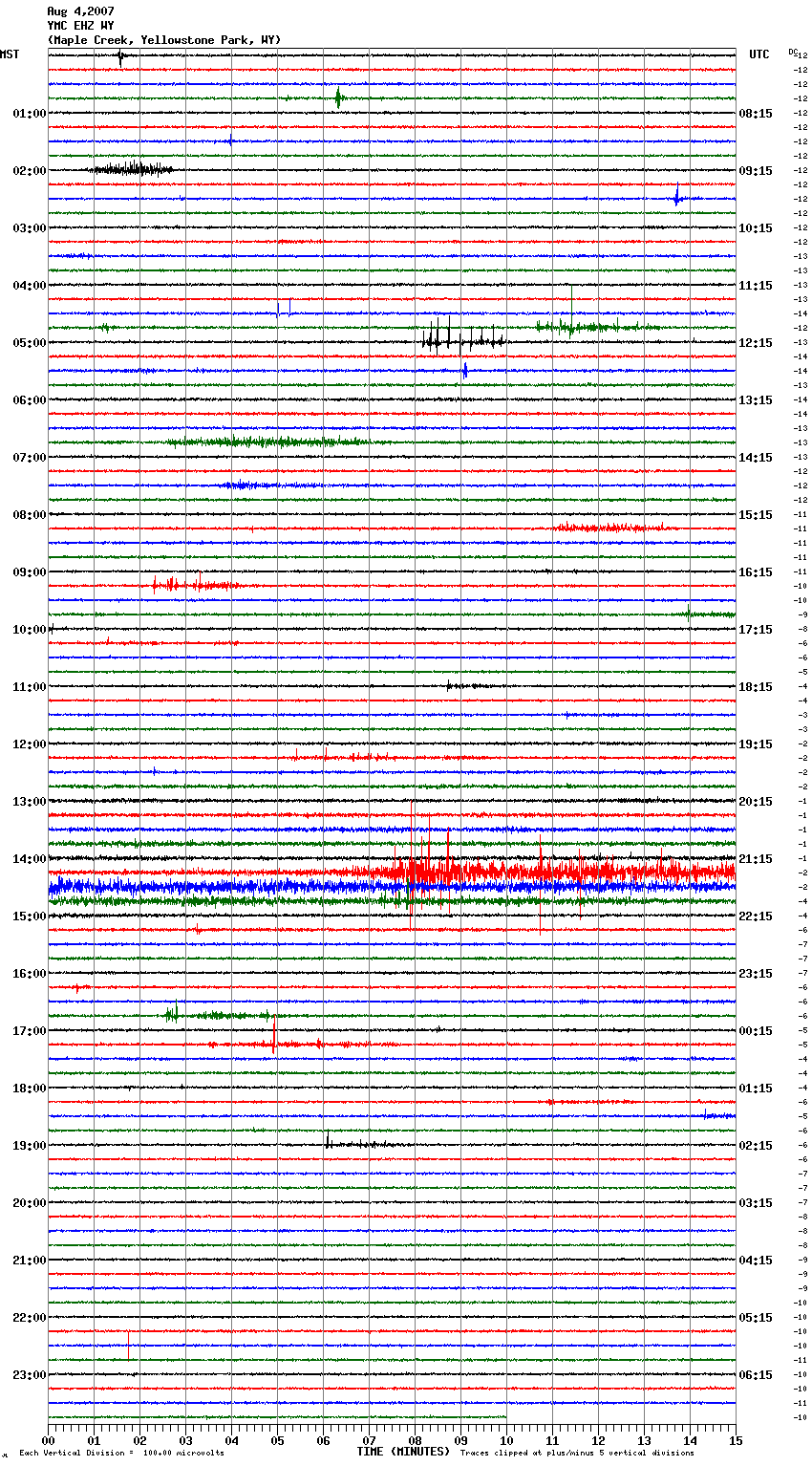Select the '15:00' MST time label

click(x=30, y=916)
